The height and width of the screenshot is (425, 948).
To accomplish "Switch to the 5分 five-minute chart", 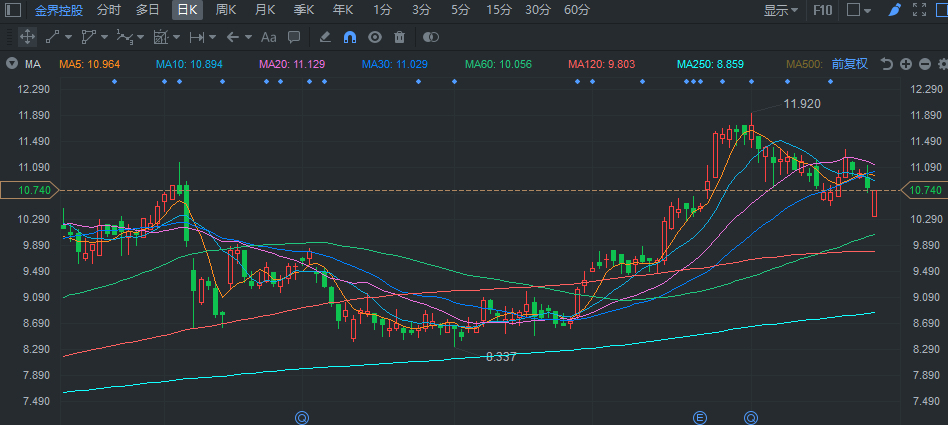I will point(460,10).
